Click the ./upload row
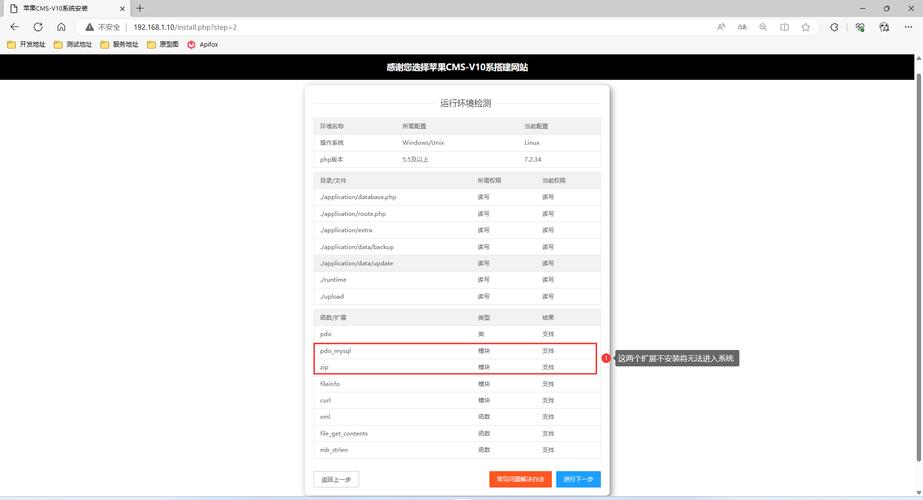The width and height of the screenshot is (923, 500). 457,296
